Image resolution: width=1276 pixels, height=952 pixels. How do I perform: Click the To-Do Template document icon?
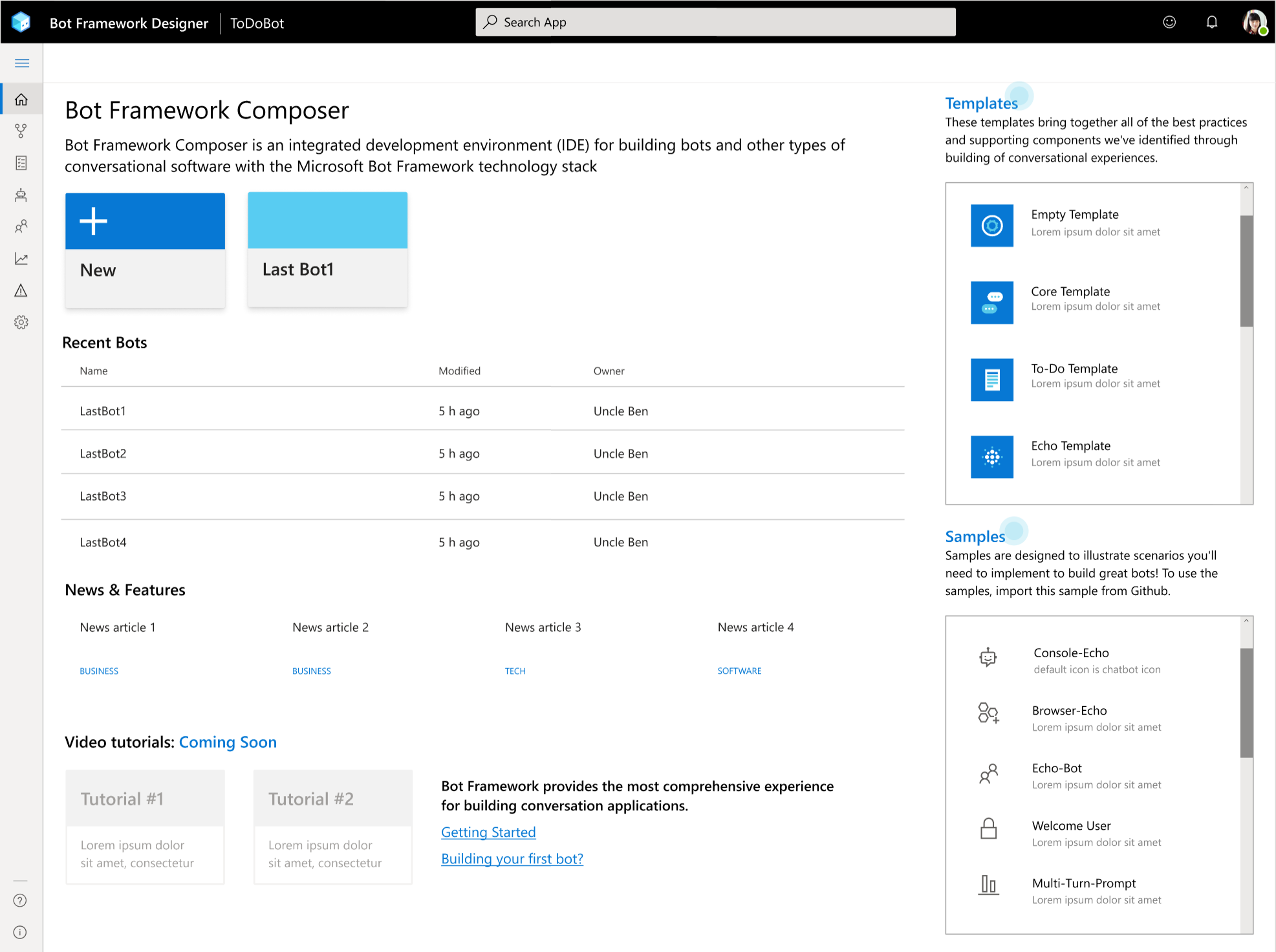[992, 380]
